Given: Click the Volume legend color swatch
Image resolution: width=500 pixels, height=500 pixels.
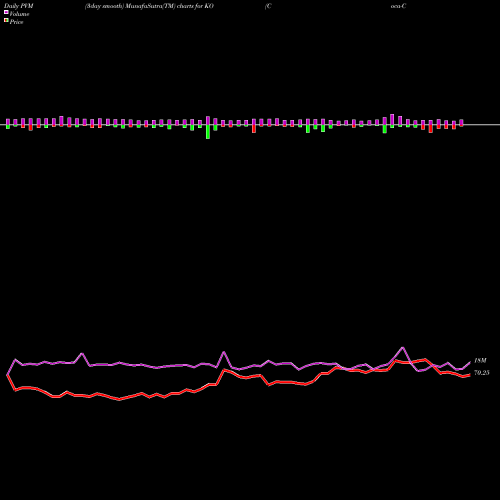Looking at the screenshot, I should 6,12.
